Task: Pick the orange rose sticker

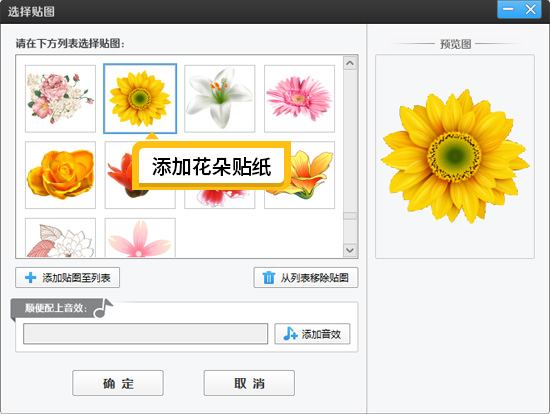Action: pos(60,175)
